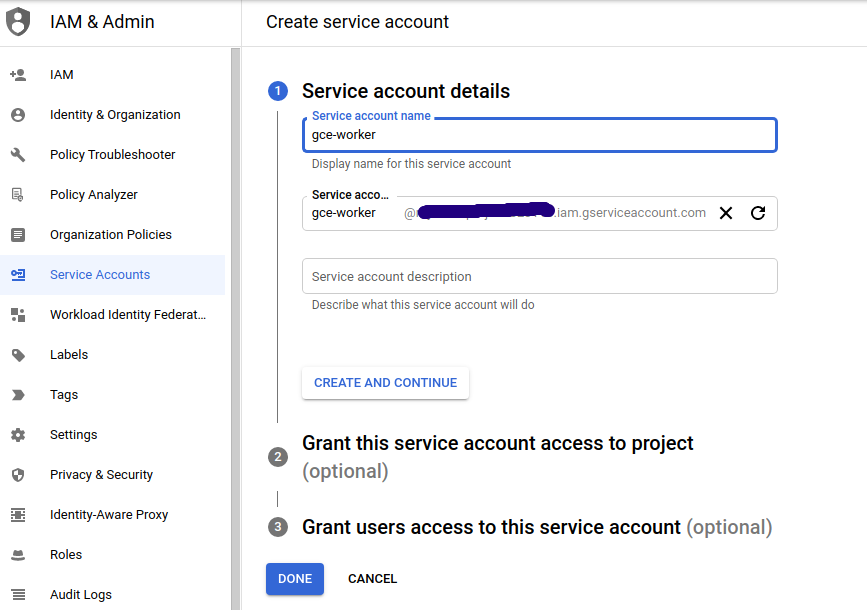
Task: Click the IAM & Admin shield icon
Action: coord(18,22)
